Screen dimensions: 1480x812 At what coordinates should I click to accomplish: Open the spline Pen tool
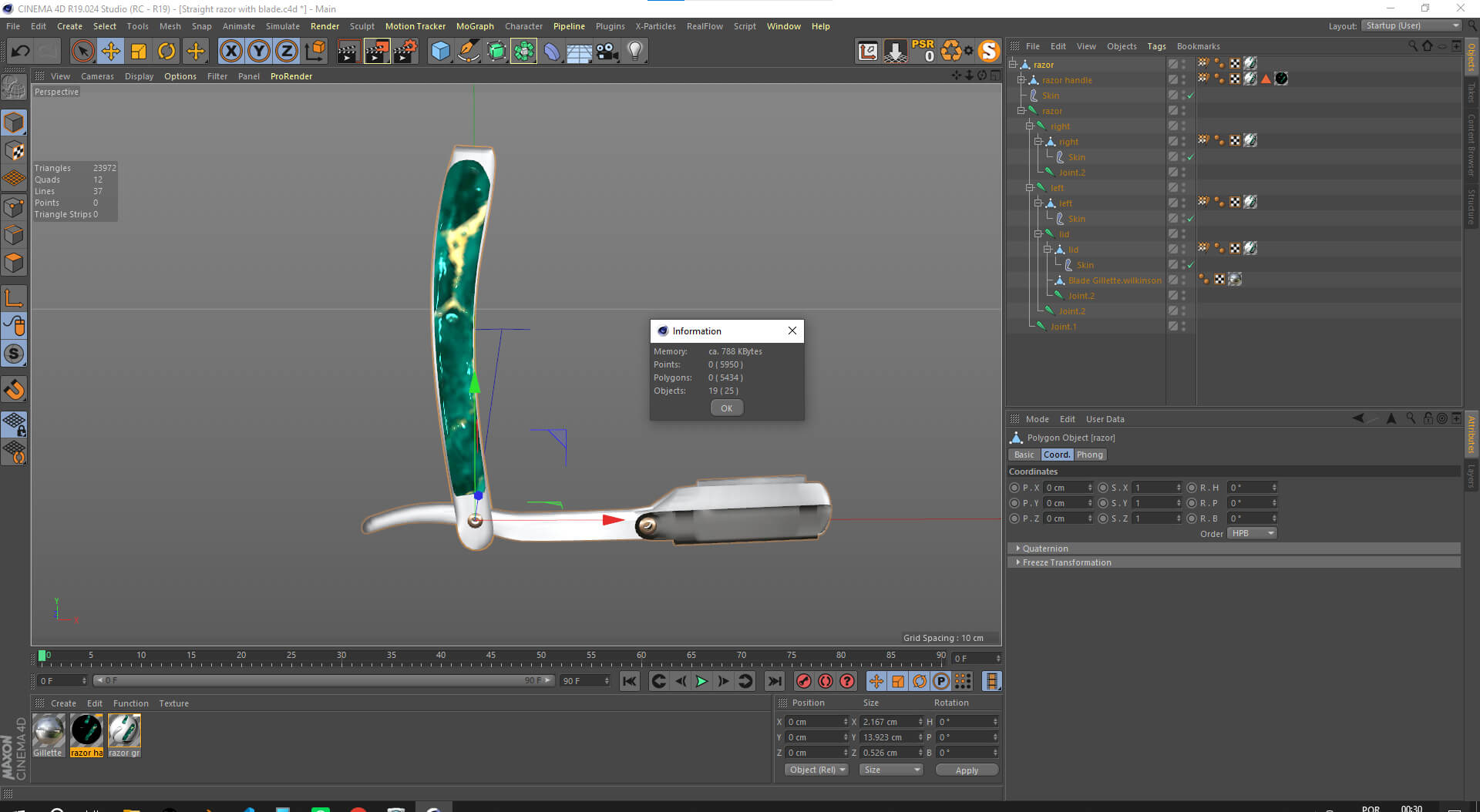point(468,52)
